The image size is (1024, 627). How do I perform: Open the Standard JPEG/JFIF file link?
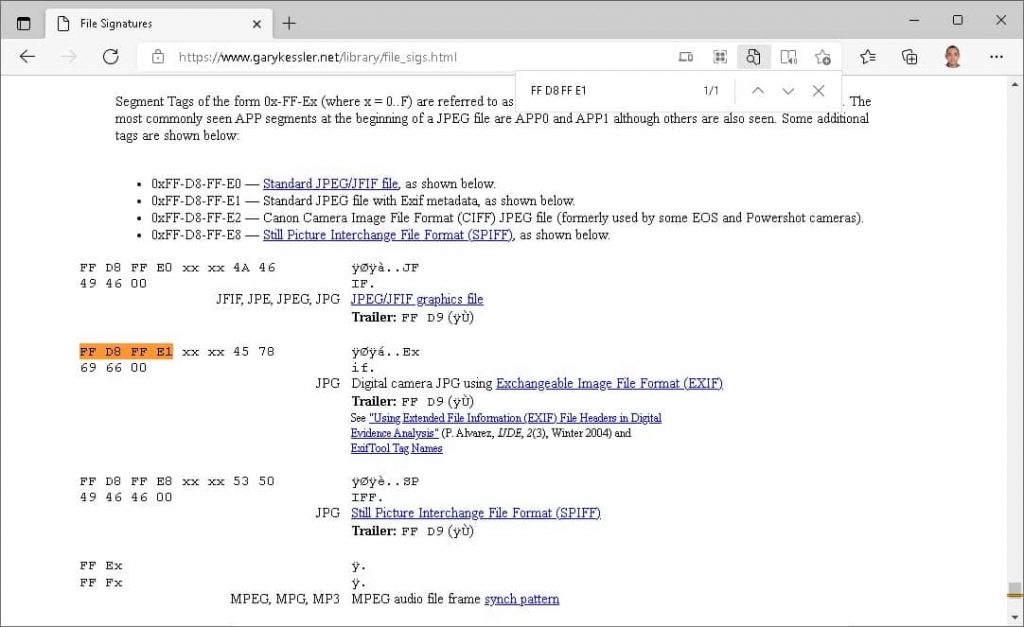tap(330, 184)
